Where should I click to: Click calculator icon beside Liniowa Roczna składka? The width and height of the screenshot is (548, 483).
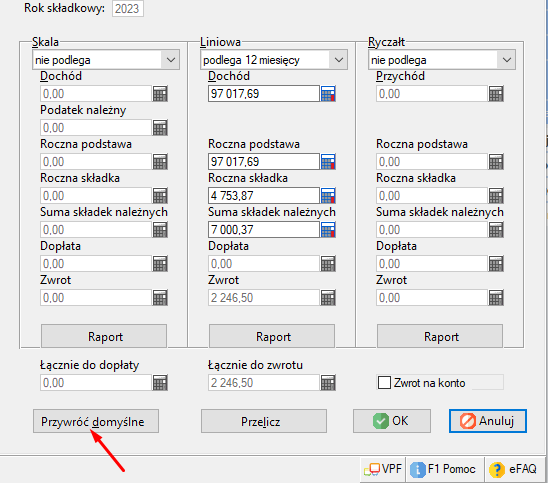(328, 195)
